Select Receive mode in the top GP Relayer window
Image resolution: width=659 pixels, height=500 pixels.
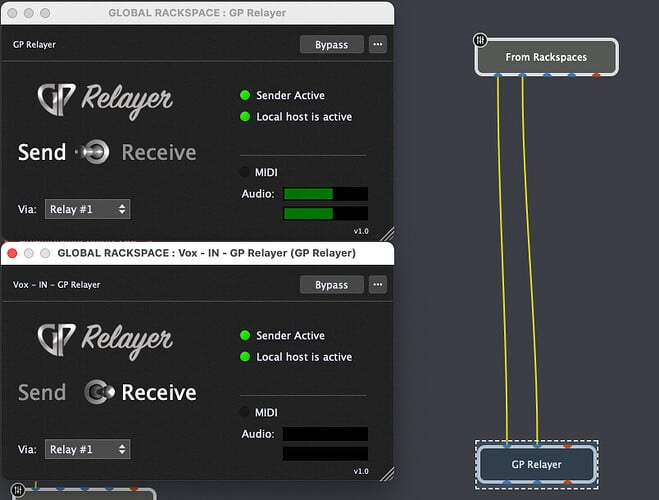[x=159, y=152]
